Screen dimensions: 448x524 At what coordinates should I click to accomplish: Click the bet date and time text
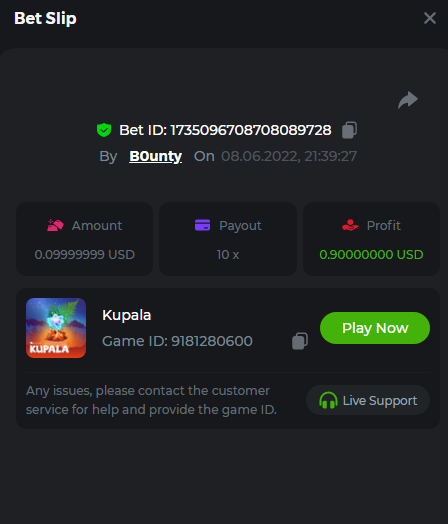(289, 156)
